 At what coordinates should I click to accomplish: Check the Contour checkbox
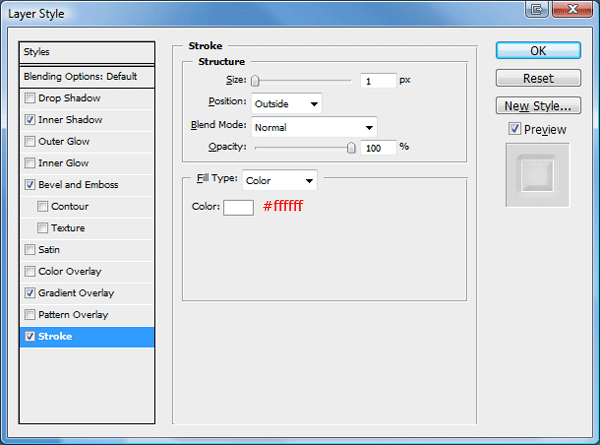pyautogui.click(x=42, y=207)
